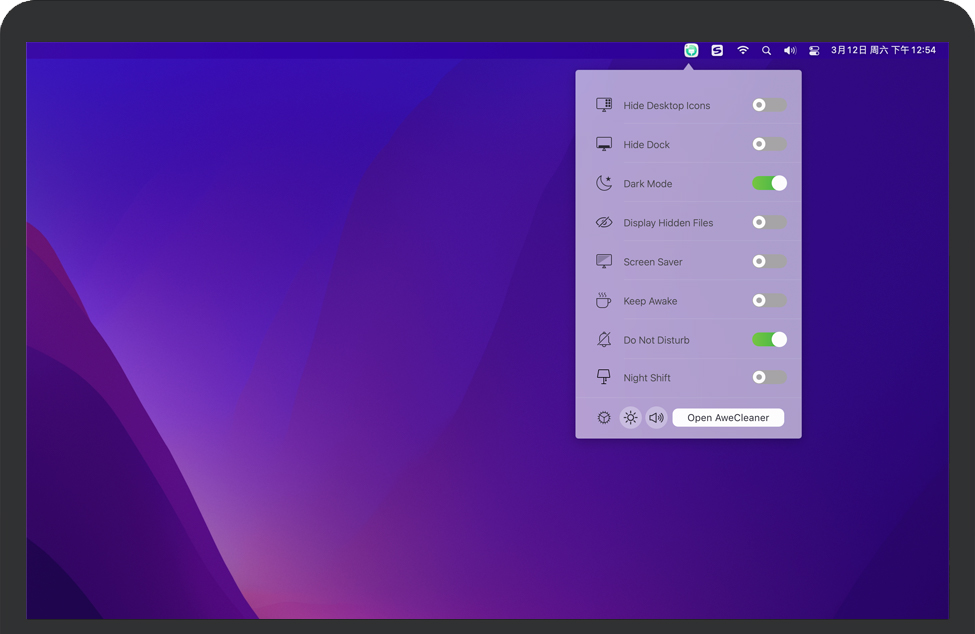Click the white S icon in menu bar
Image resolution: width=975 pixels, height=634 pixels.
click(717, 50)
